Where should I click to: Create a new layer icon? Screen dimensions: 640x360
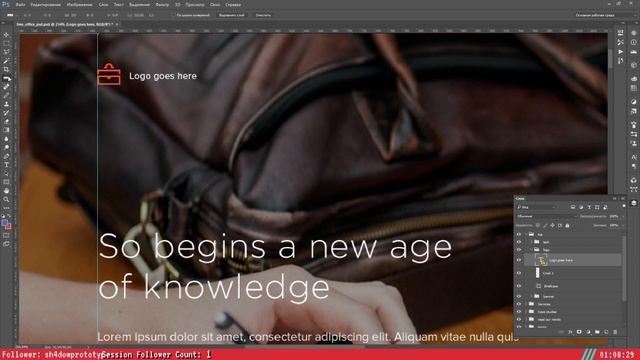tap(606, 332)
